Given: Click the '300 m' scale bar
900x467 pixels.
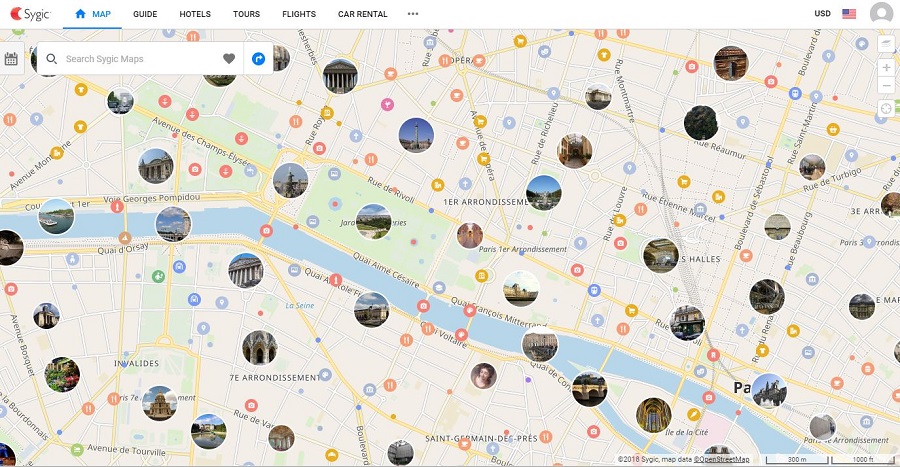Looking at the screenshot, I should [797, 460].
